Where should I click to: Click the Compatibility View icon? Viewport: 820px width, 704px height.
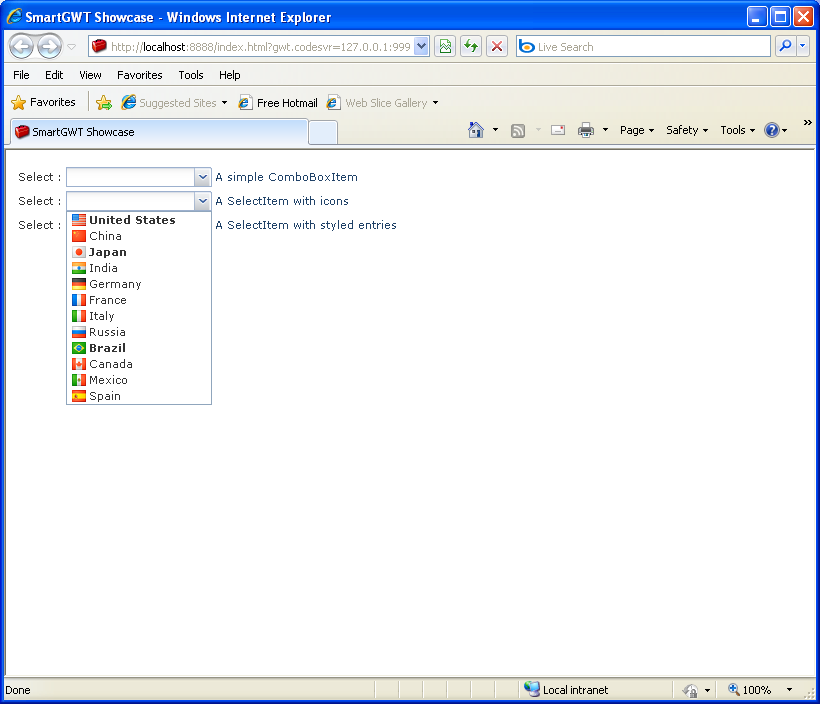(x=445, y=47)
